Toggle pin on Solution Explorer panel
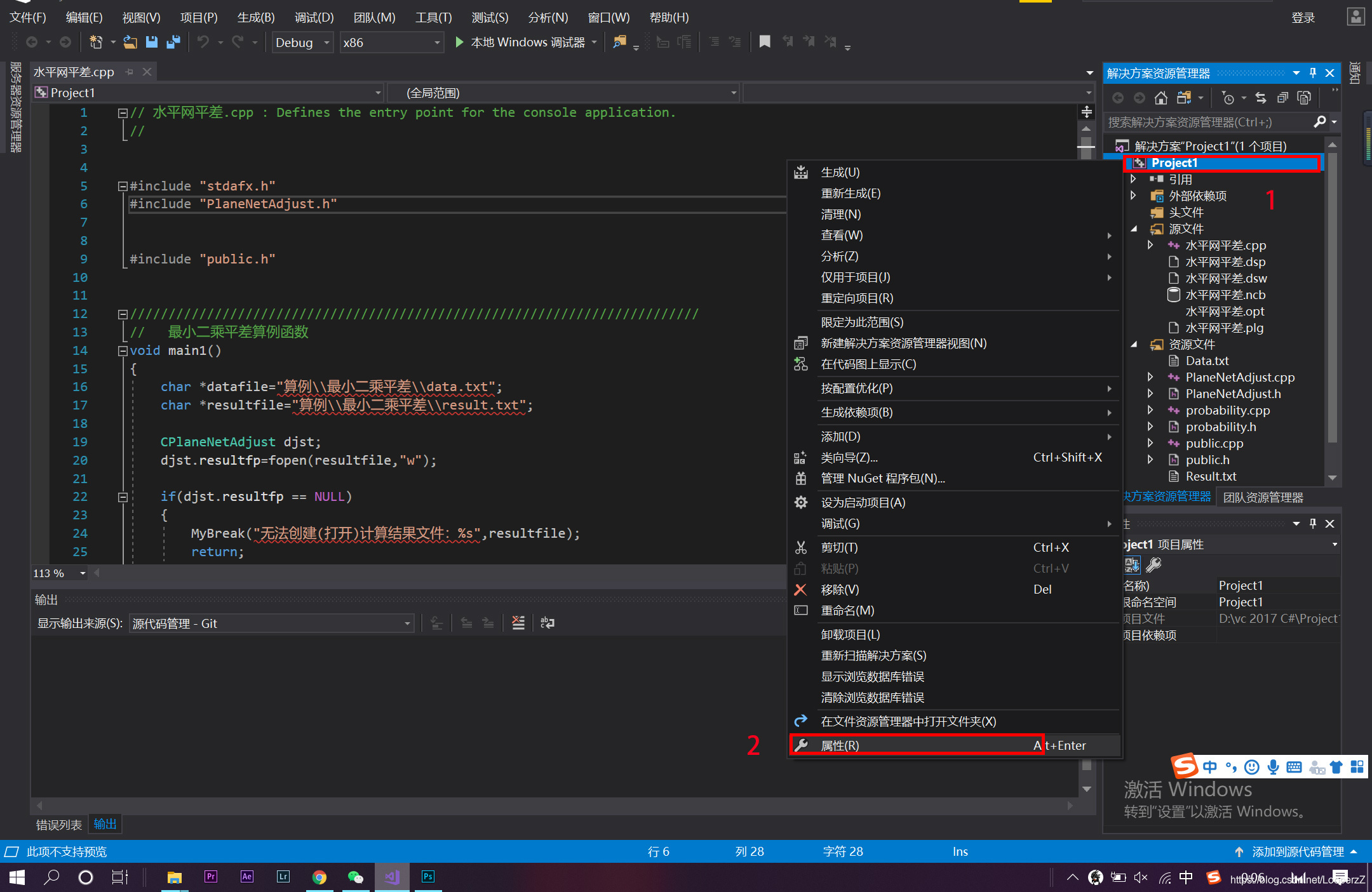 [x=1312, y=73]
